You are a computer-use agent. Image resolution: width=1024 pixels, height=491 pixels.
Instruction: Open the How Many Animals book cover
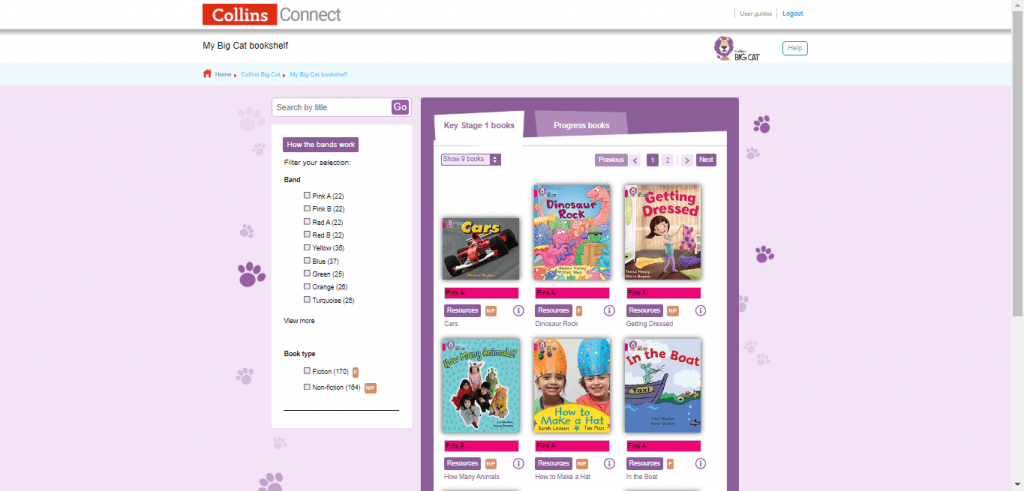click(481, 385)
